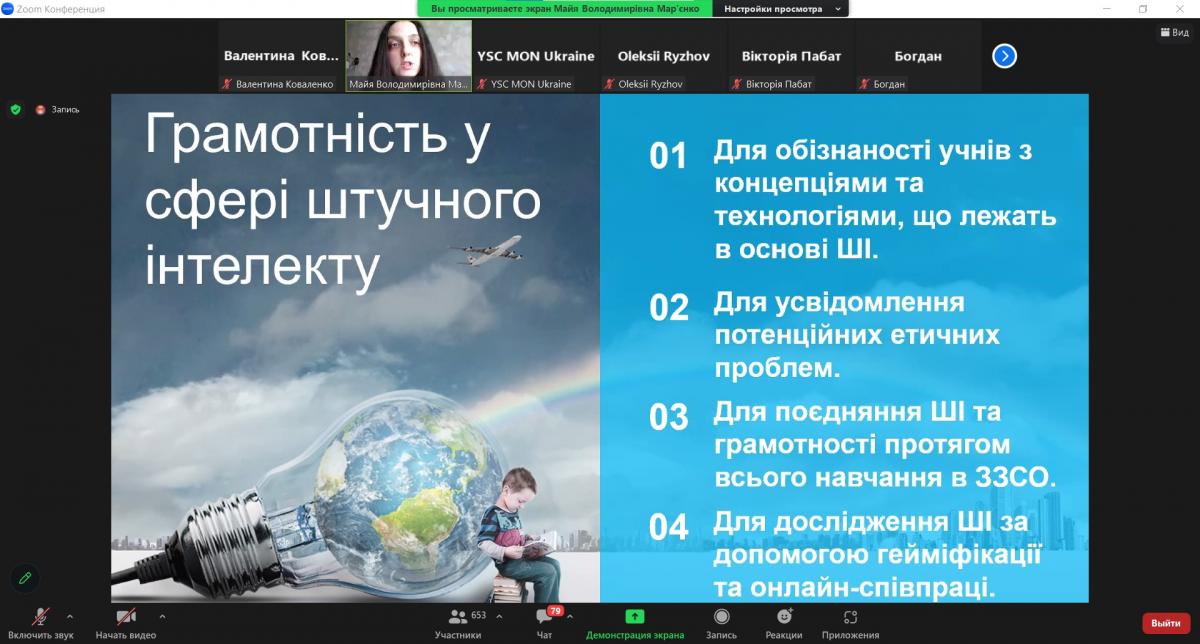Click slide item 01 'Для обізнаності учнів'

coord(885,201)
